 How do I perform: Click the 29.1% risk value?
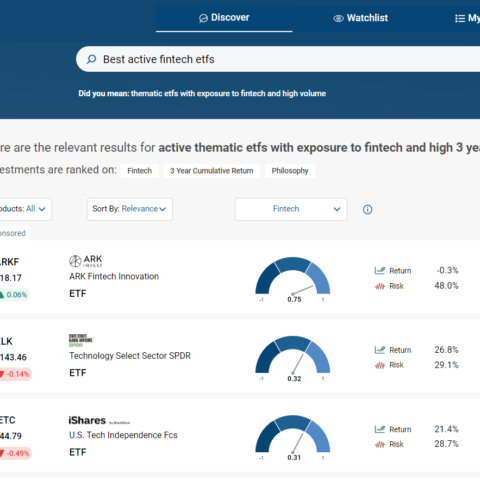pos(446,365)
